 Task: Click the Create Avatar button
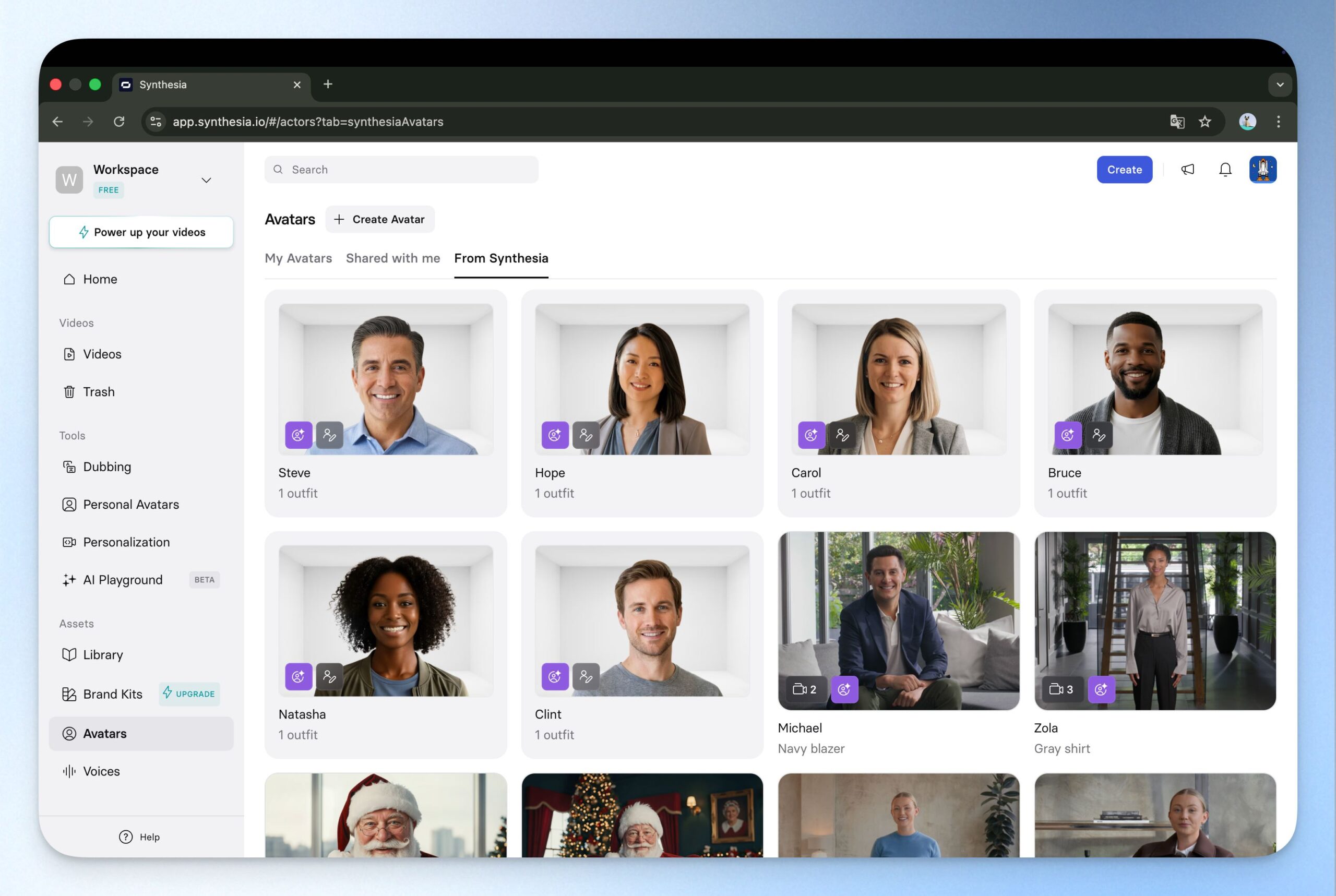click(379, 219)
